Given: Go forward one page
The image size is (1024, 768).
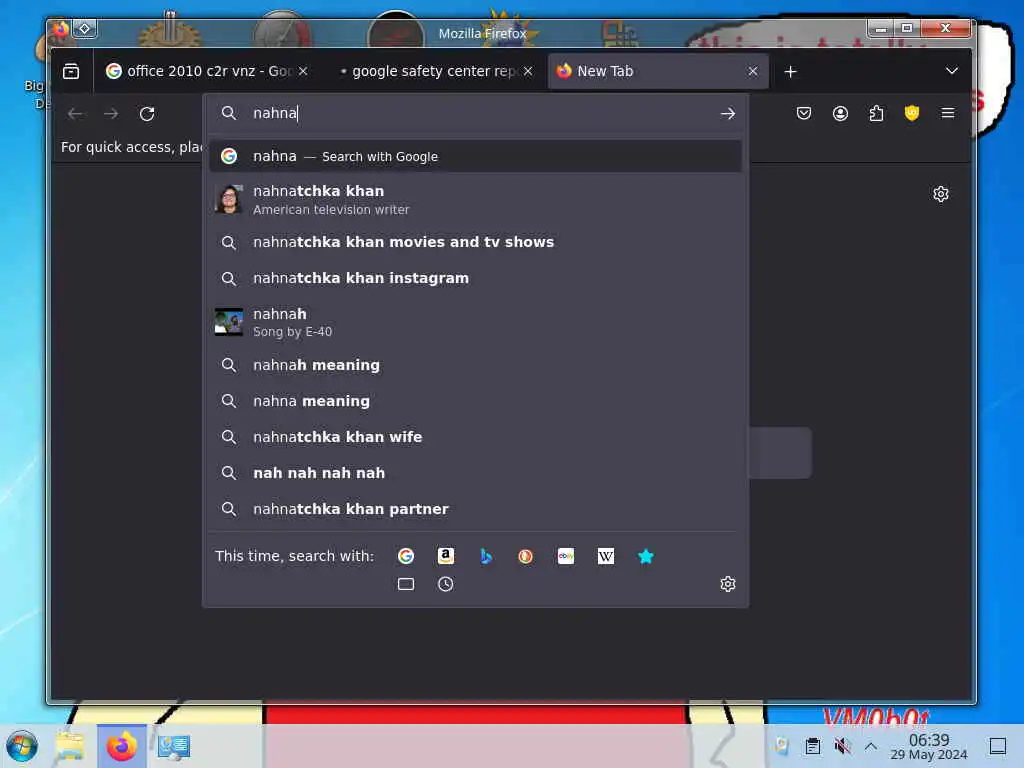Looking at the screenshot, I should pyautogui.click(x=111, y=114).
